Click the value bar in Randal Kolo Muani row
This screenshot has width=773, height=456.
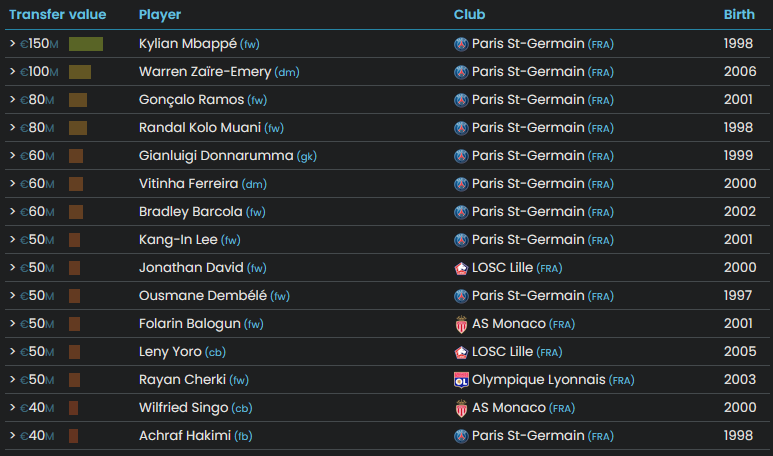tap(78, 128)
